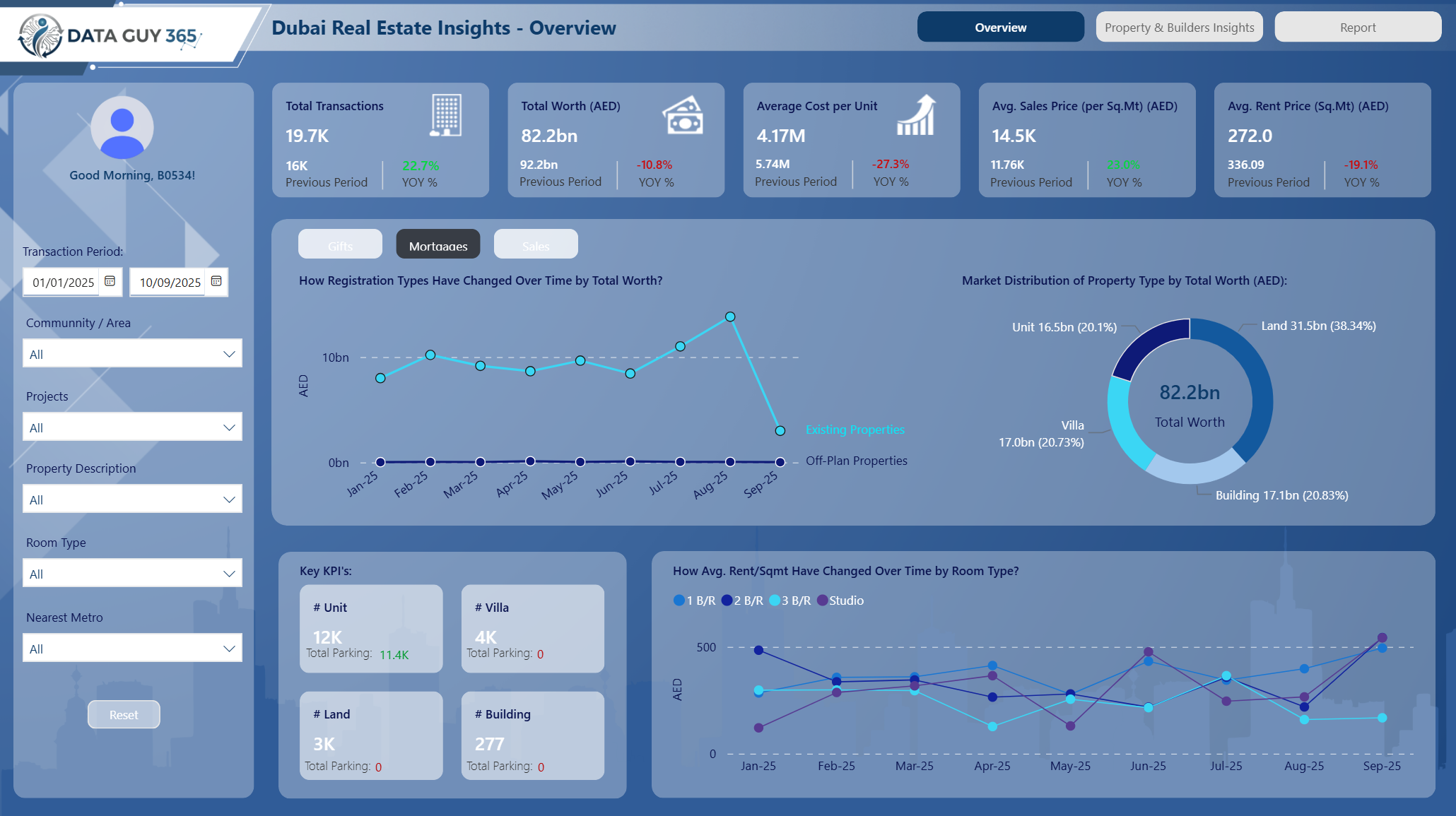Viewport: 1456px width, 816px height.
Task: Click the Data Guy 365 logo
Action: 110,35
